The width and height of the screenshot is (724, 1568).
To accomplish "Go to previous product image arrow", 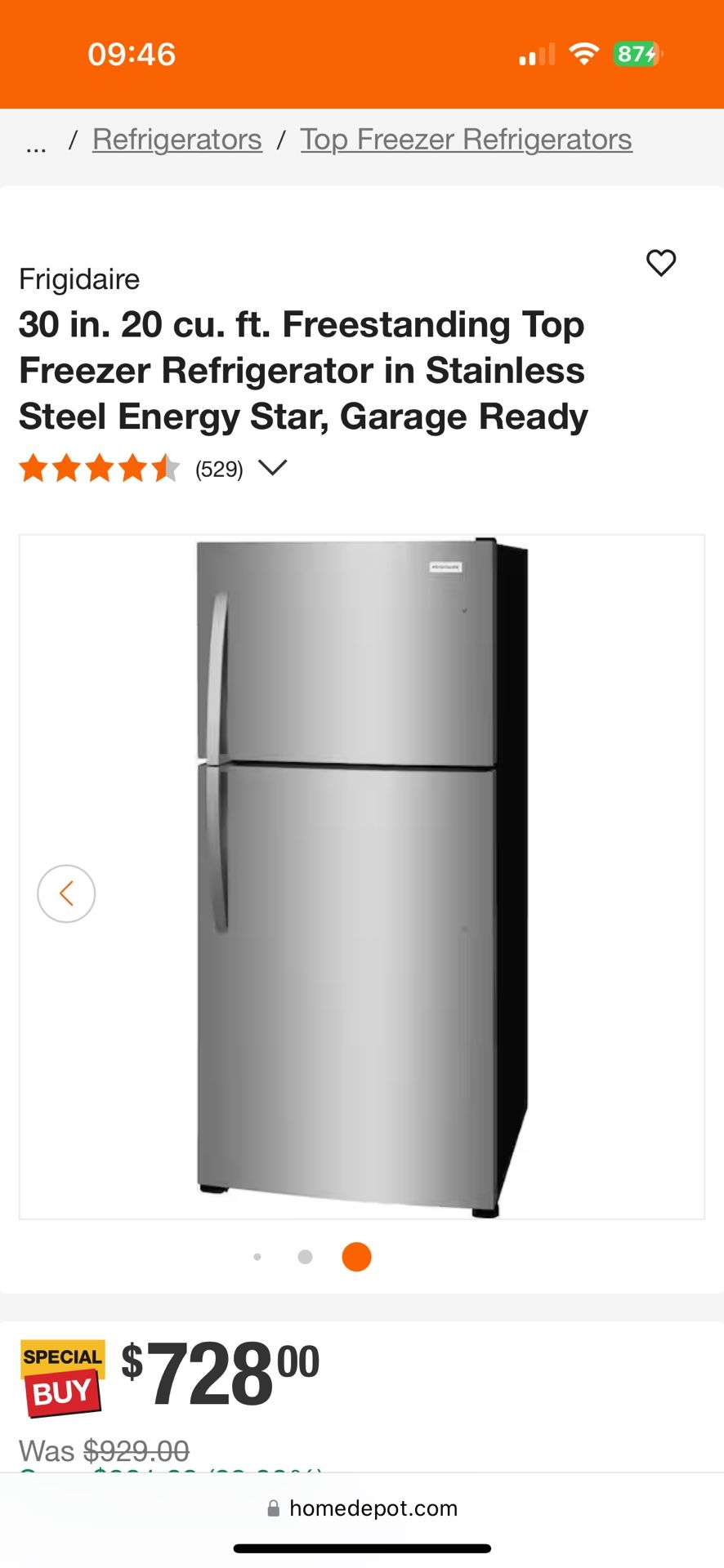I will (x=66, y=893).
